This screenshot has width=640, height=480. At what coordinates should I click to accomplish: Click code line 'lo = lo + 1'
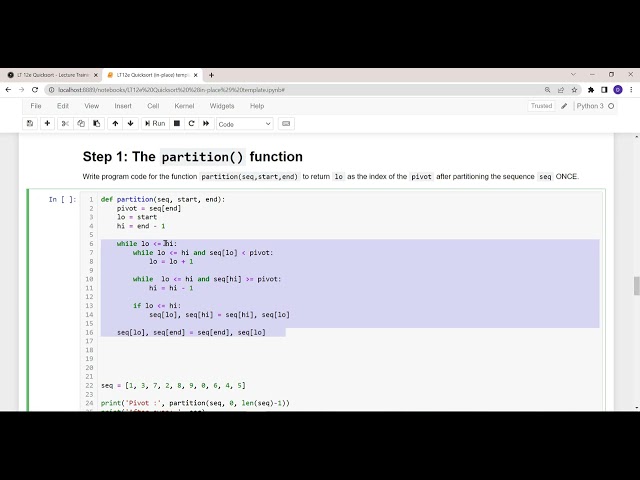171,261
